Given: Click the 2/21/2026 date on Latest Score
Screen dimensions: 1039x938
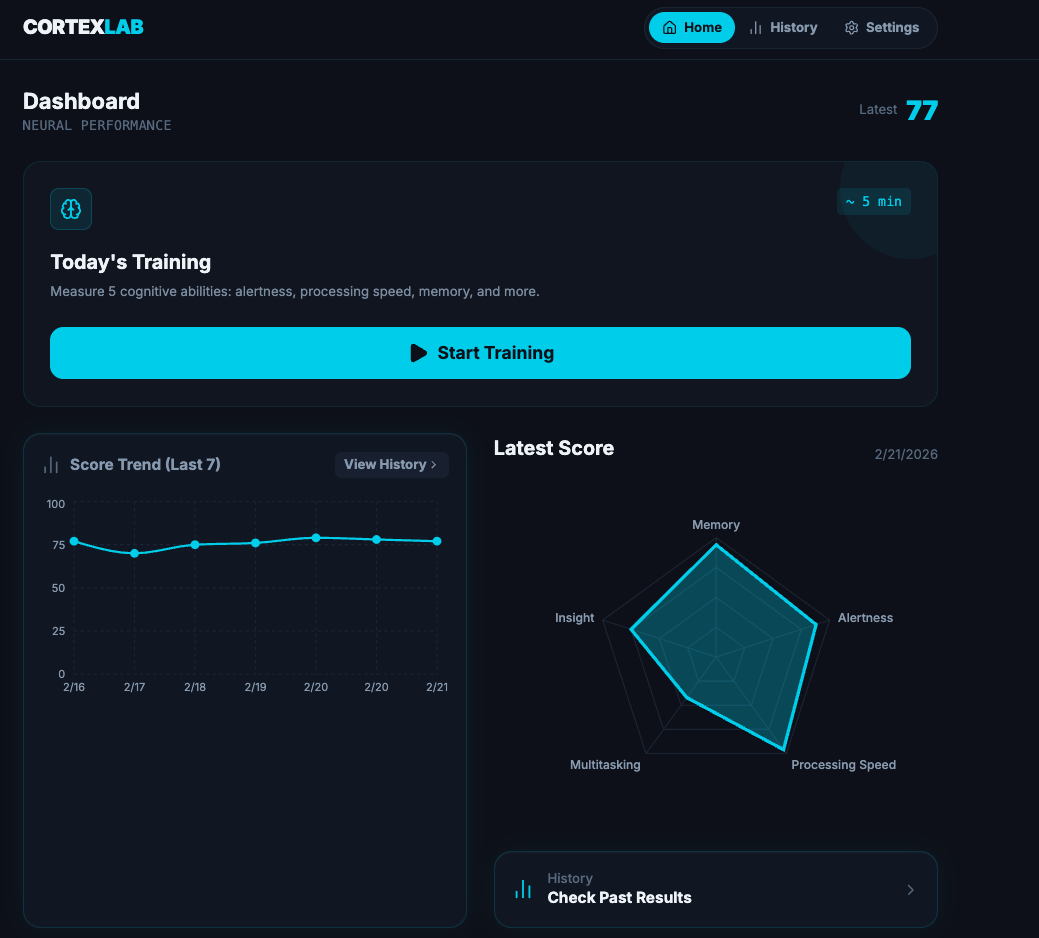Looking at the screenshot, I should 906,454.
